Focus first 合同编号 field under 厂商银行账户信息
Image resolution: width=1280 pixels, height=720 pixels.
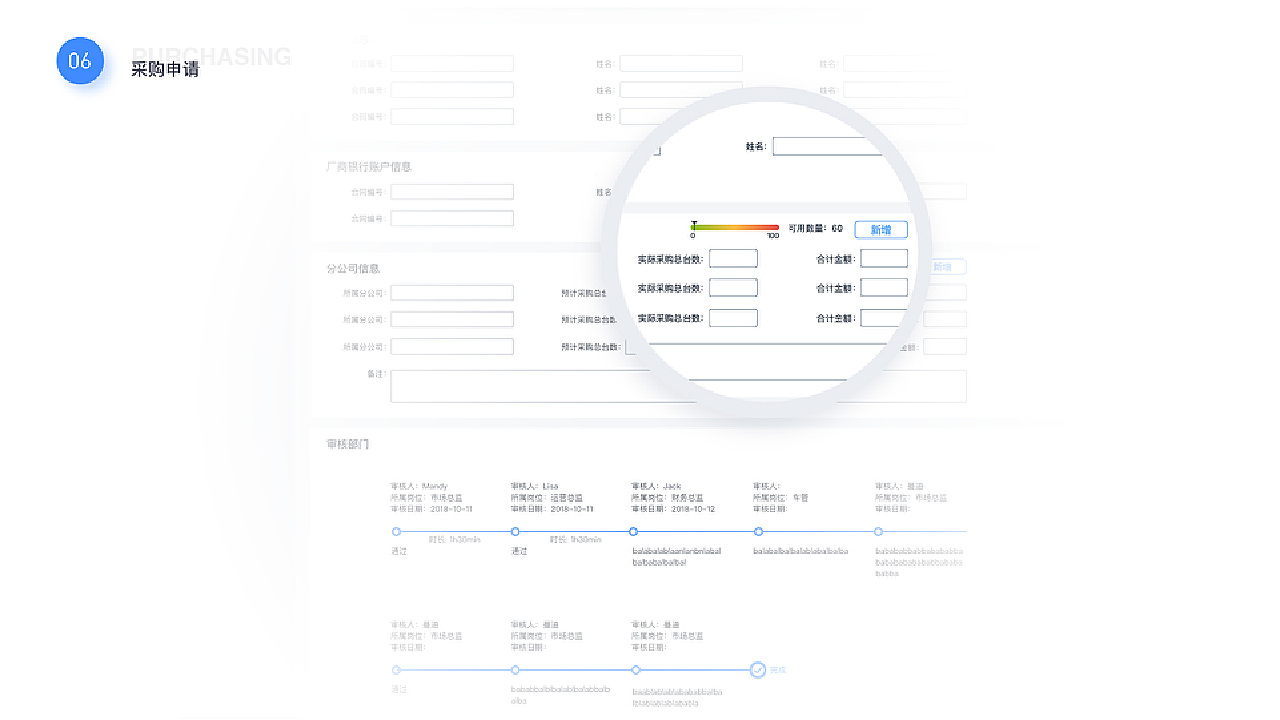click(x=452, y=192)
